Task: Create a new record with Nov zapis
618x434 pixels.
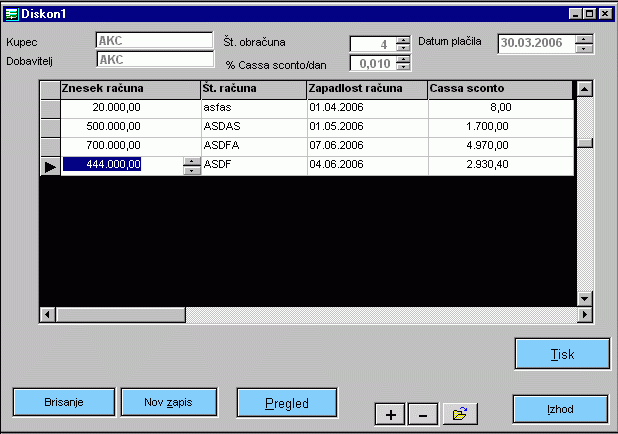Action: tap(168, 401)
